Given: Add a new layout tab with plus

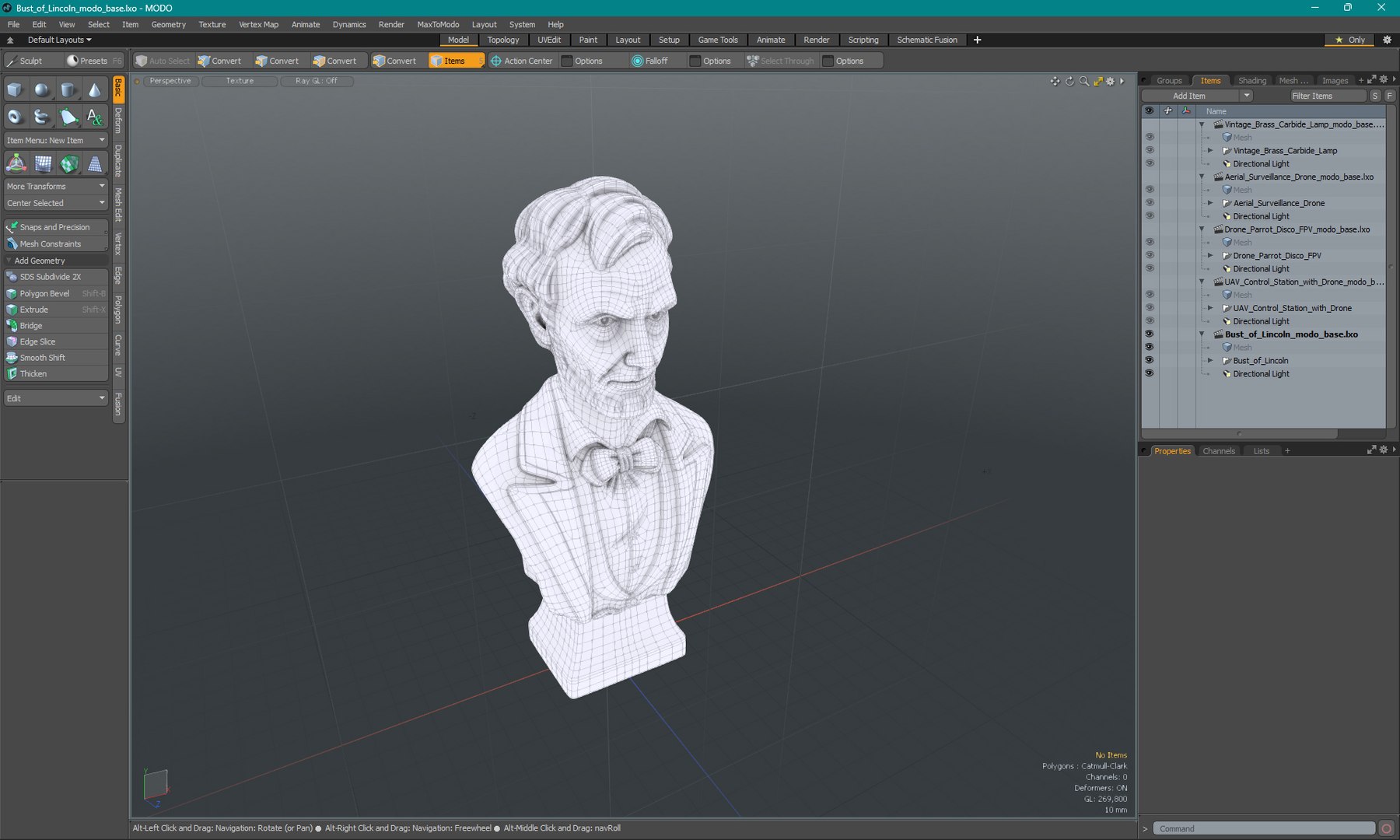Looking at the screenshot, I should (x=978, y=40).
